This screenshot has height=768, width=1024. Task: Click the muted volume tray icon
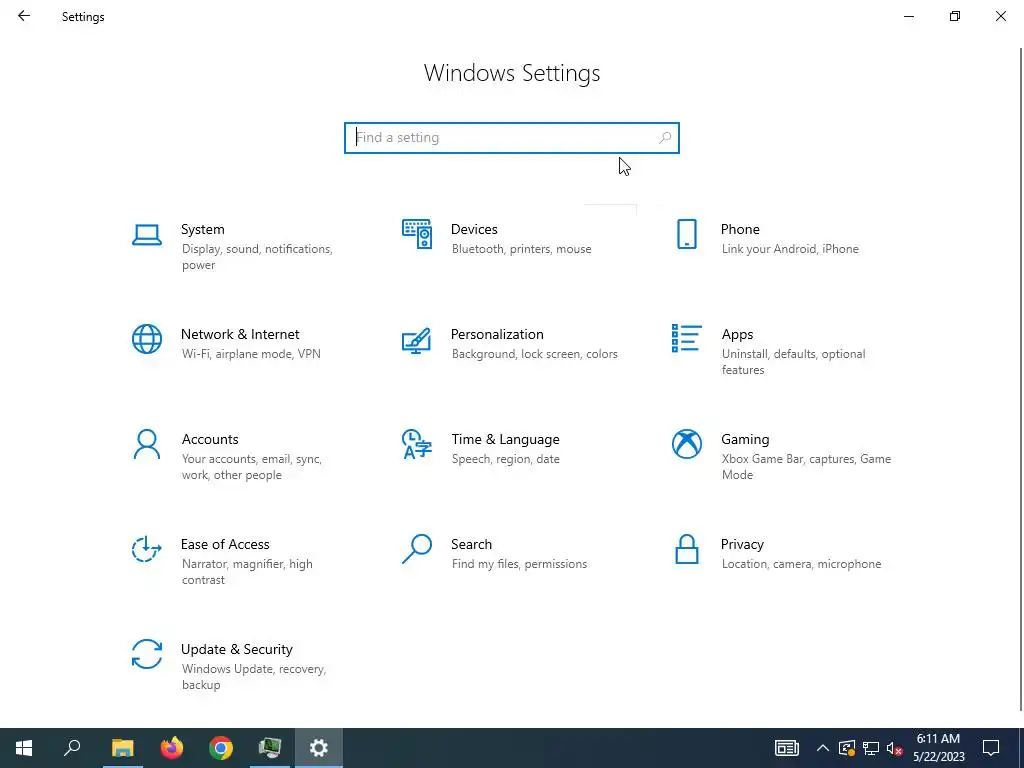(895, 748)
